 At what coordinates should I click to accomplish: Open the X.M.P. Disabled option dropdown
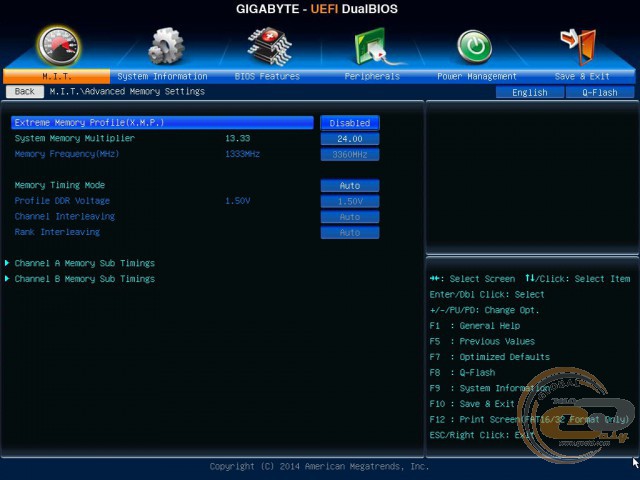coord(350,123)
